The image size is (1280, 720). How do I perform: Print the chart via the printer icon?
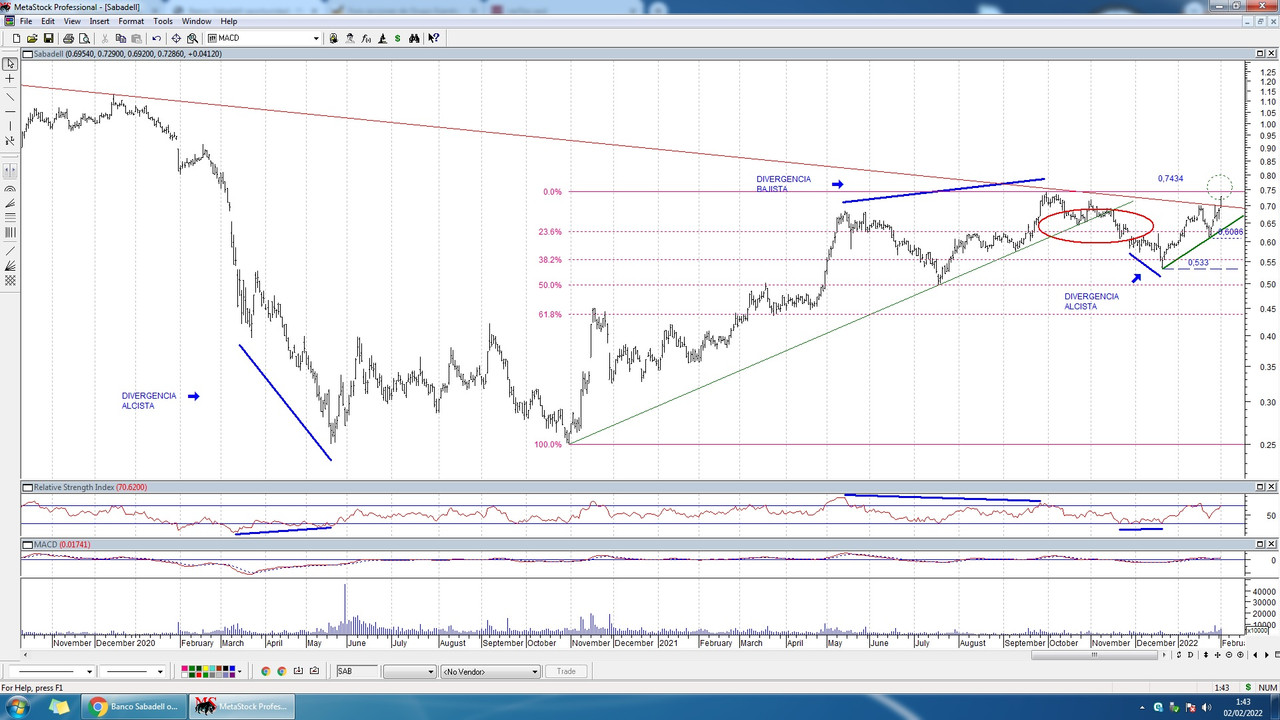(69, 38)
